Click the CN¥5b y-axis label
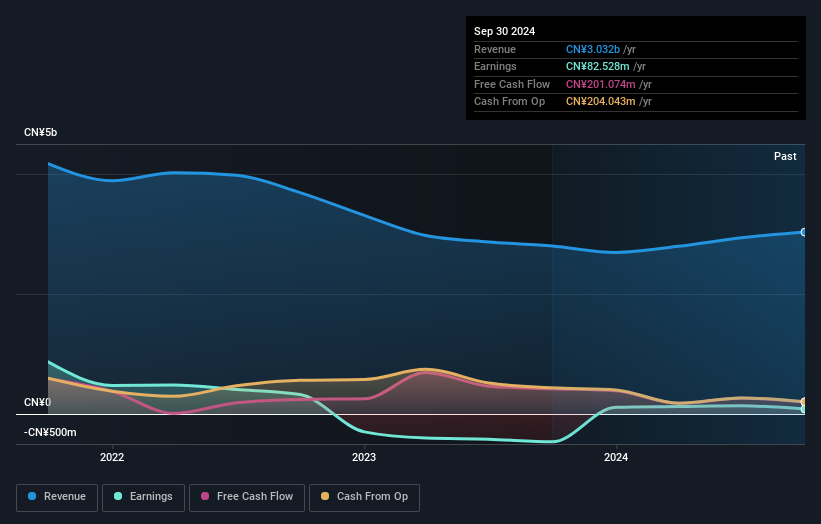This screenshot has height=524, width=821. tap(40, 132)
